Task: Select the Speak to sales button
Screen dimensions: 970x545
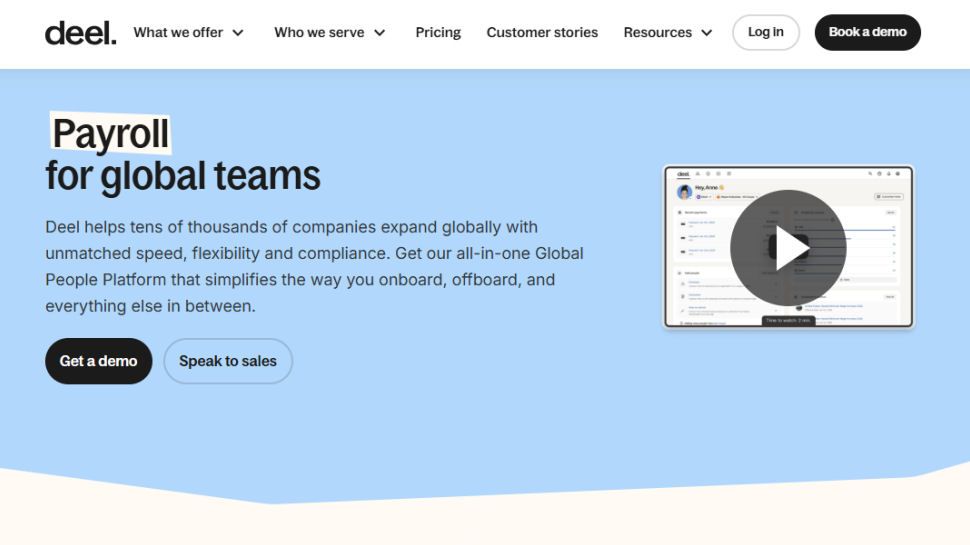Action: (228, 361)
